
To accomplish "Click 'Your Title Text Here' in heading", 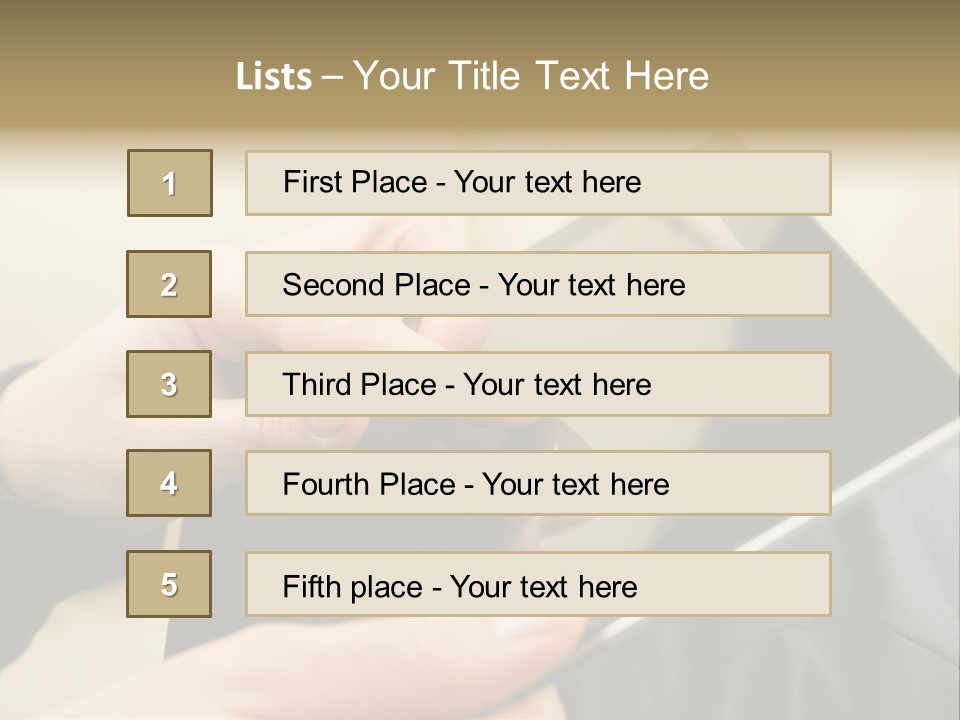I will point(531,76).
